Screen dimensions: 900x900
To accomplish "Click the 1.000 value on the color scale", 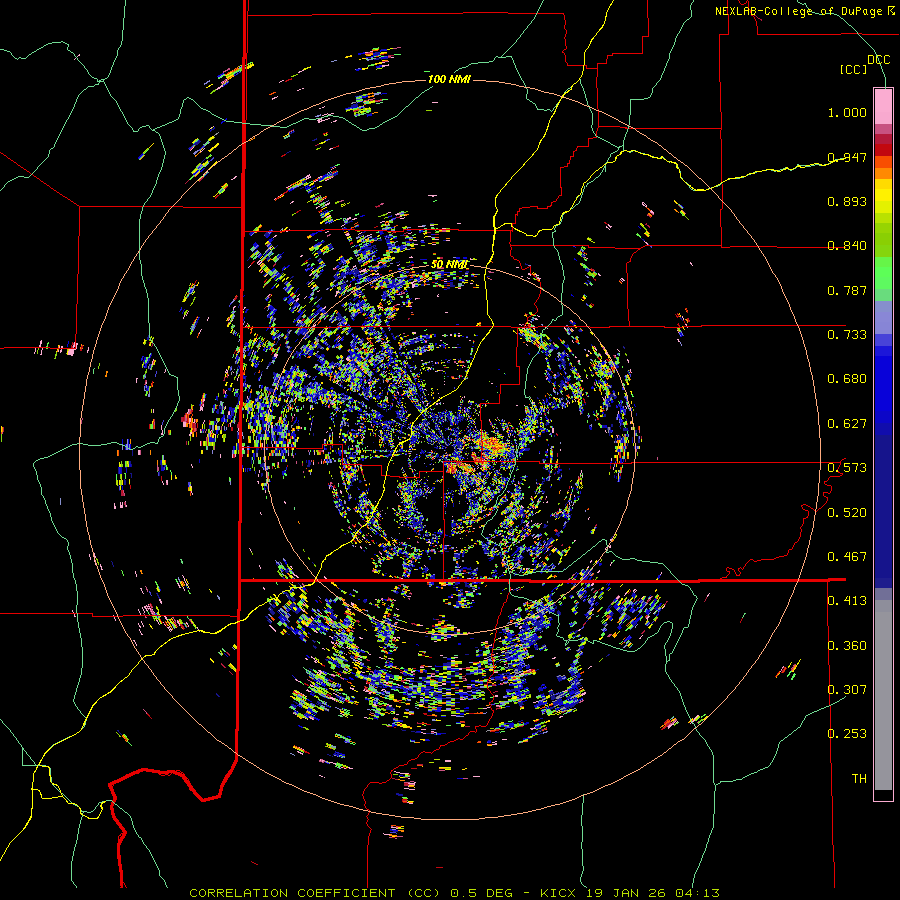I will pyautogui.click(x=847, y=112).
